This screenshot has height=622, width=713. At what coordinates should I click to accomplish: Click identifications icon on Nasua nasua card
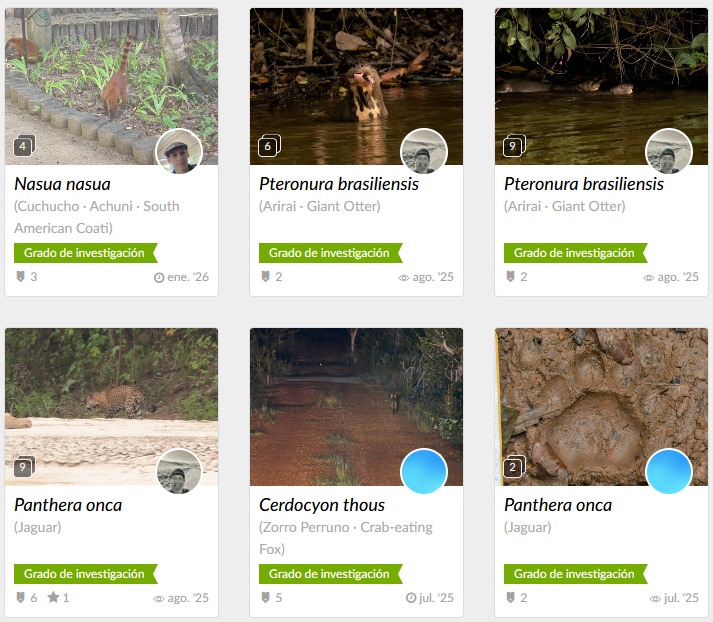click(20, 276)
